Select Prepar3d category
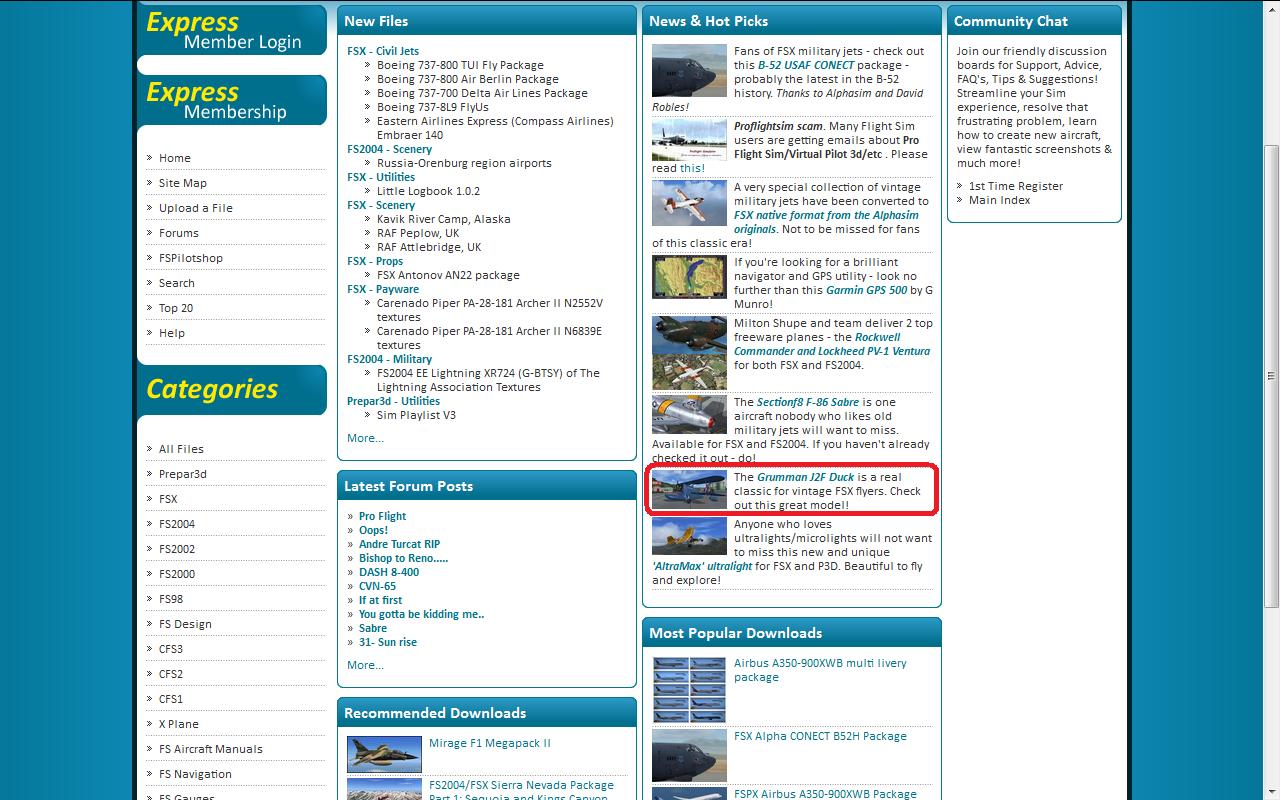 (x=183, y=474)
